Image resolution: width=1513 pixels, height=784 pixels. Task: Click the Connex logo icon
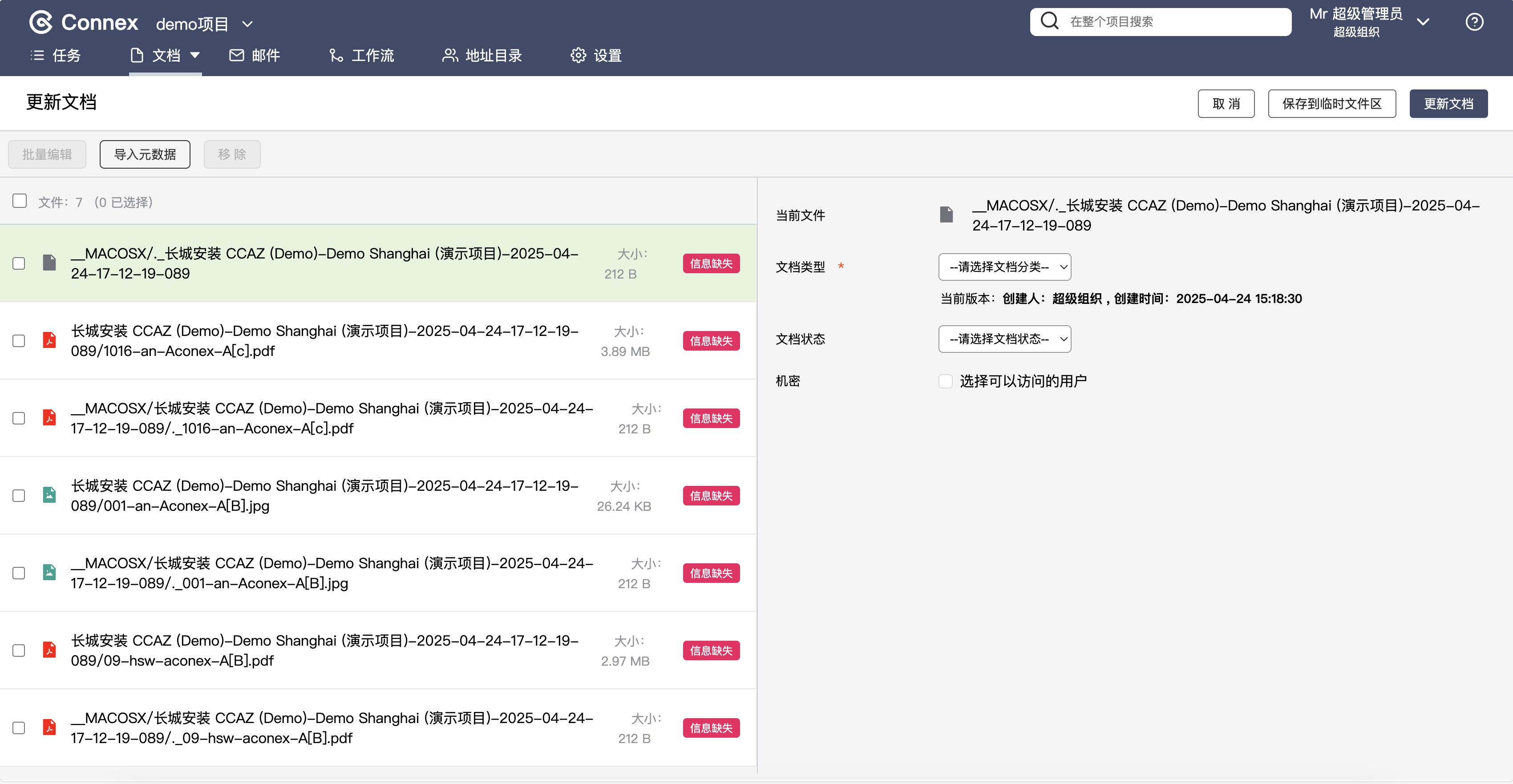coord(40,22)
